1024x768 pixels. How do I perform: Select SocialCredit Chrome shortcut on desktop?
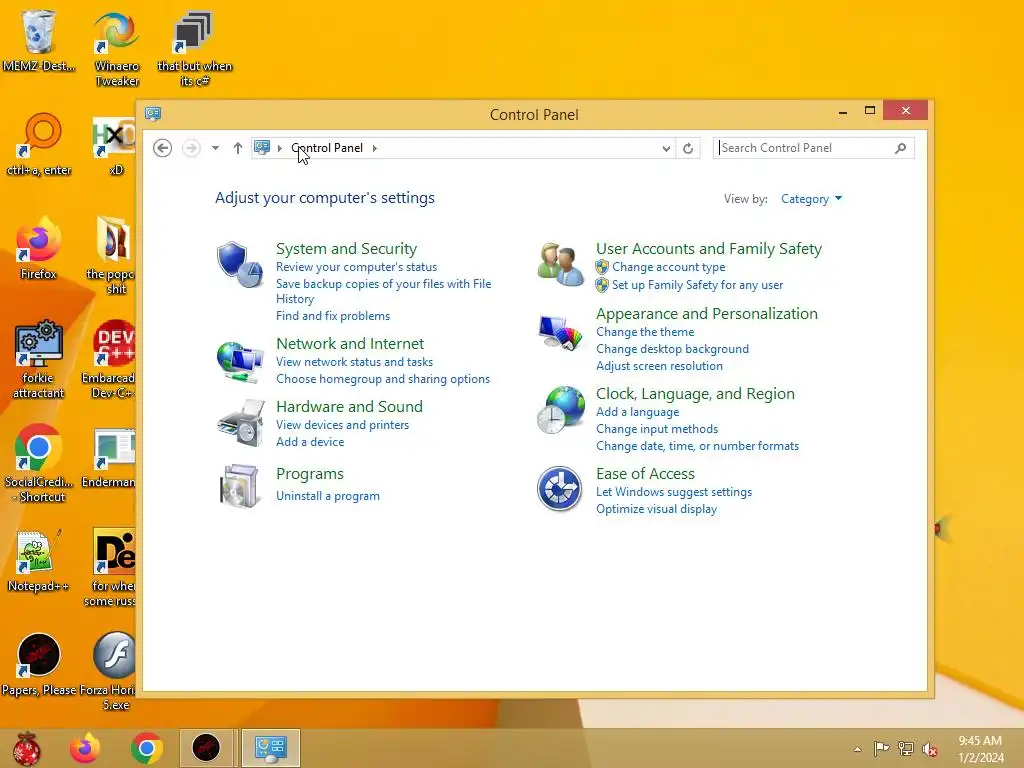point(39,464)
